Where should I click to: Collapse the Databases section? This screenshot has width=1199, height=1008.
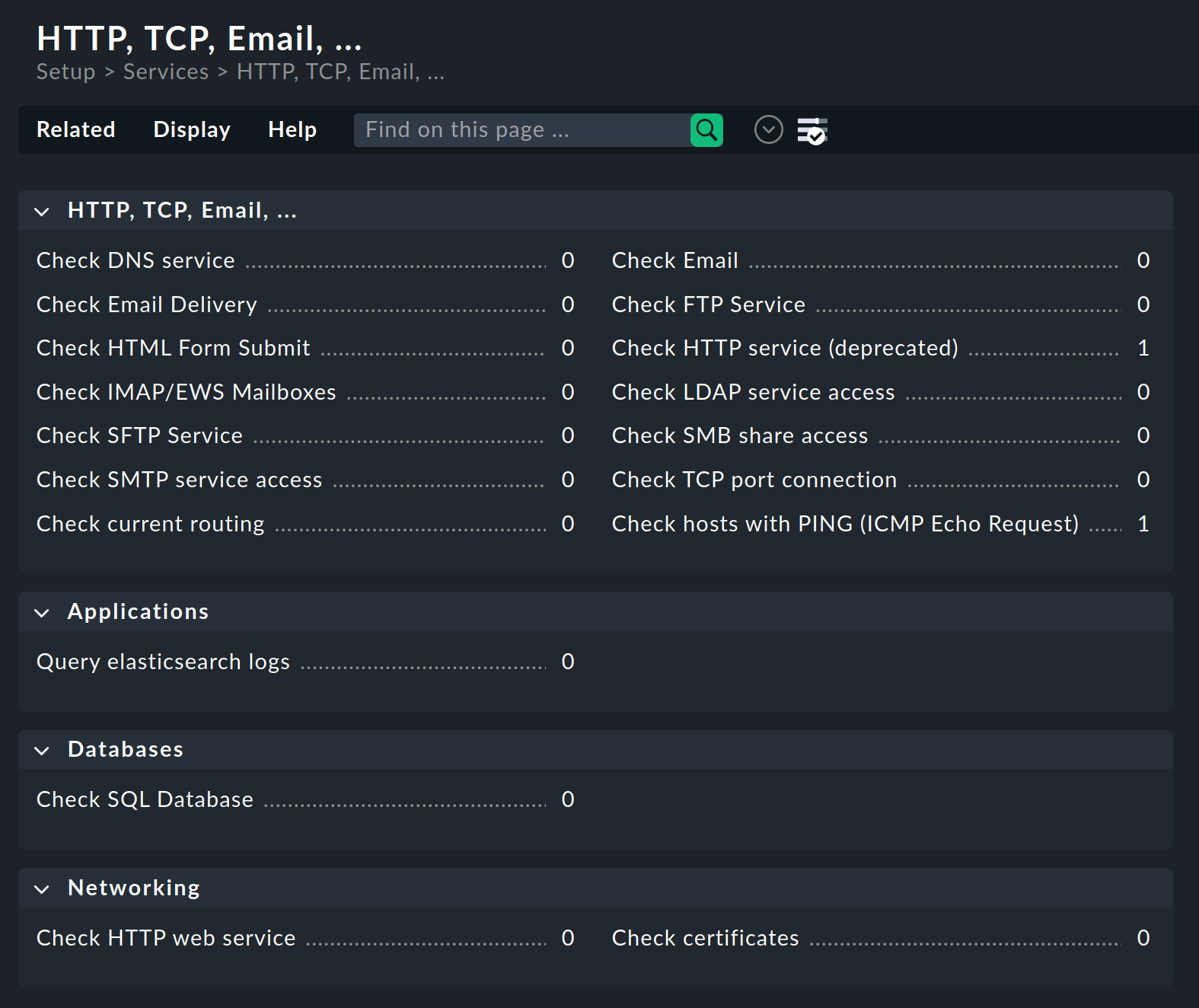(42, 751)
